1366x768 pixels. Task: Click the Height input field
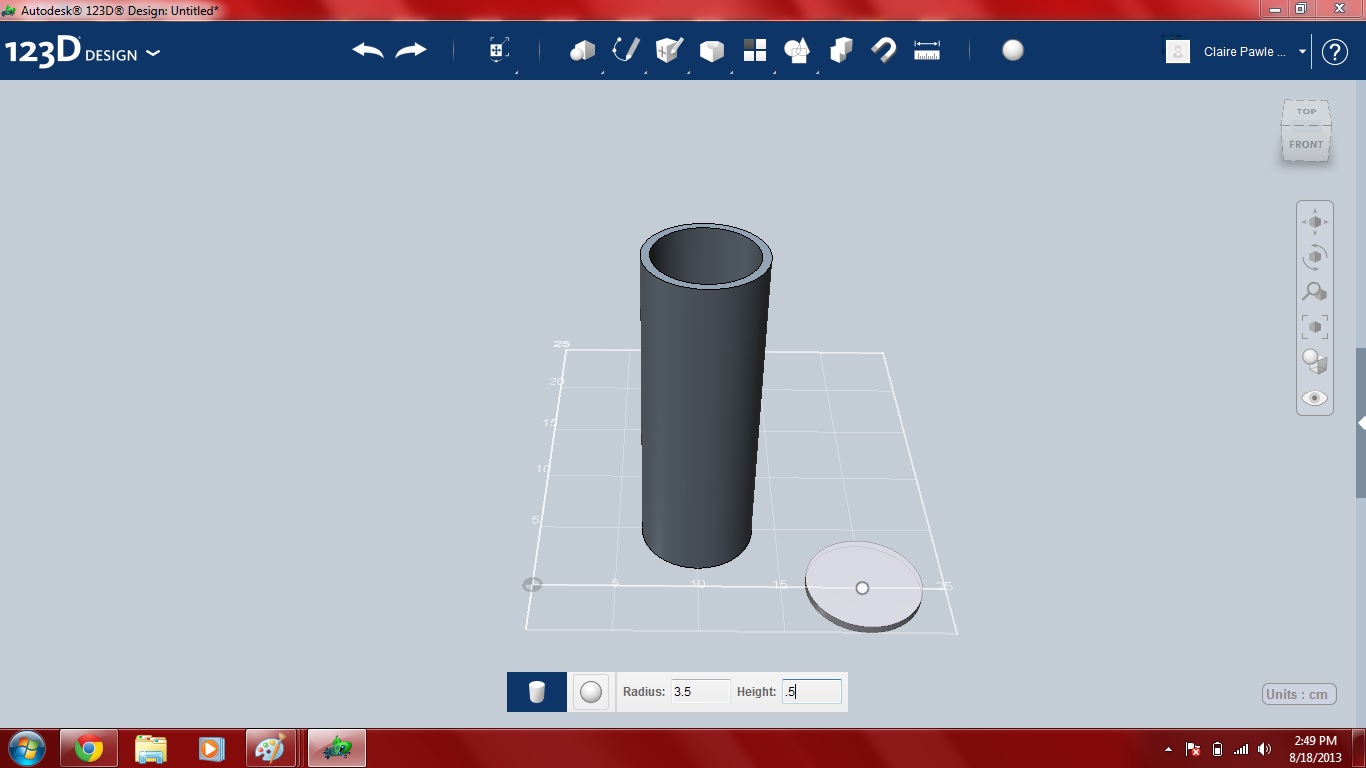811,691
